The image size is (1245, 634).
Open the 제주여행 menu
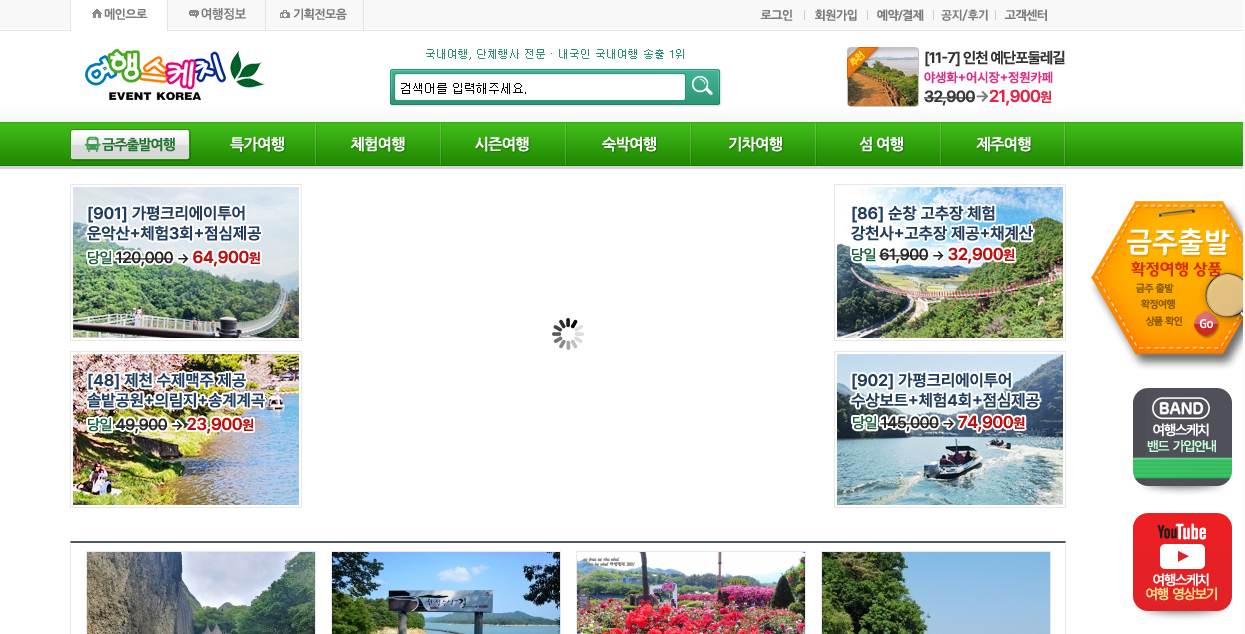point(1001,144)
